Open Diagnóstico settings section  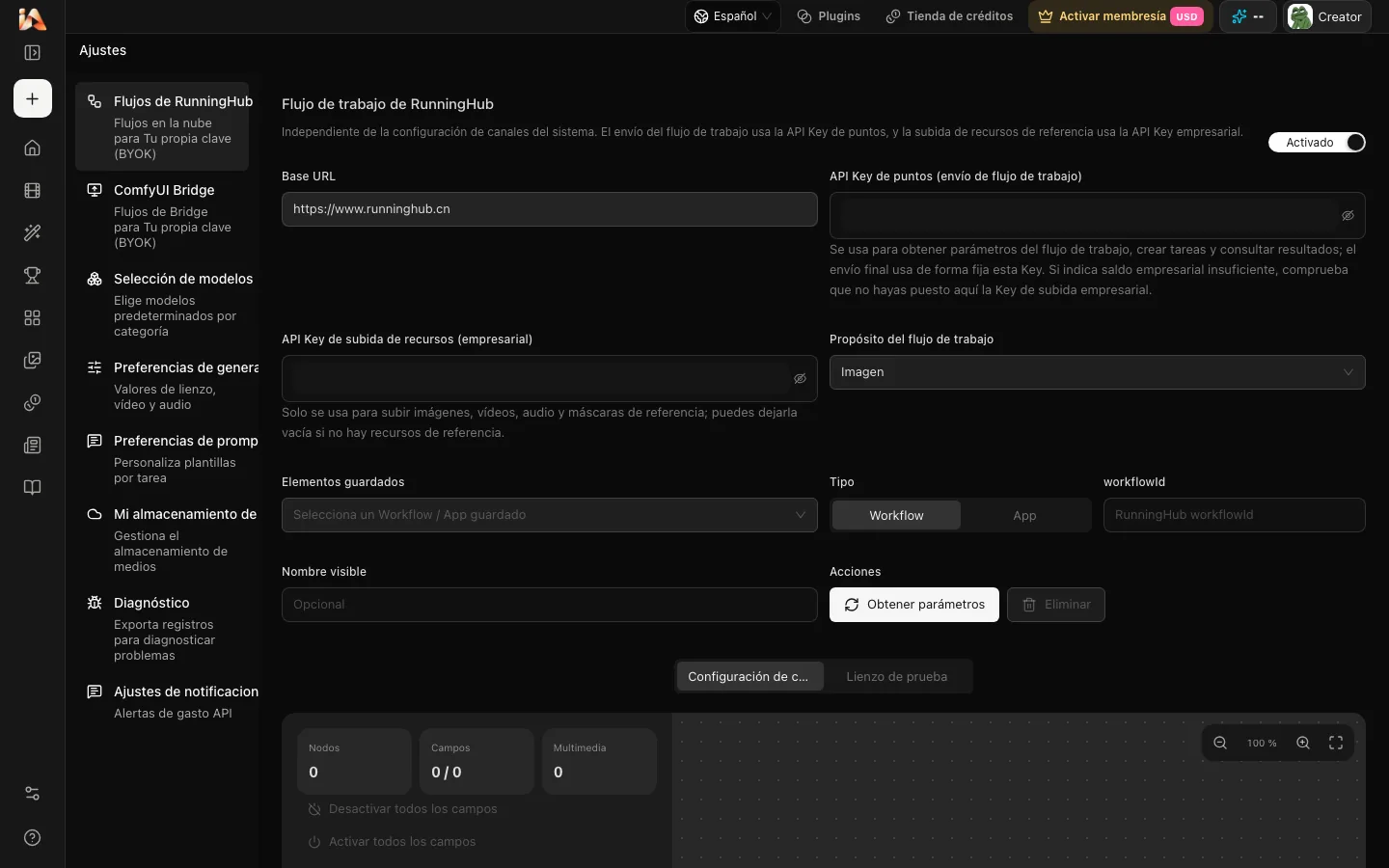[x=163, y=628]
